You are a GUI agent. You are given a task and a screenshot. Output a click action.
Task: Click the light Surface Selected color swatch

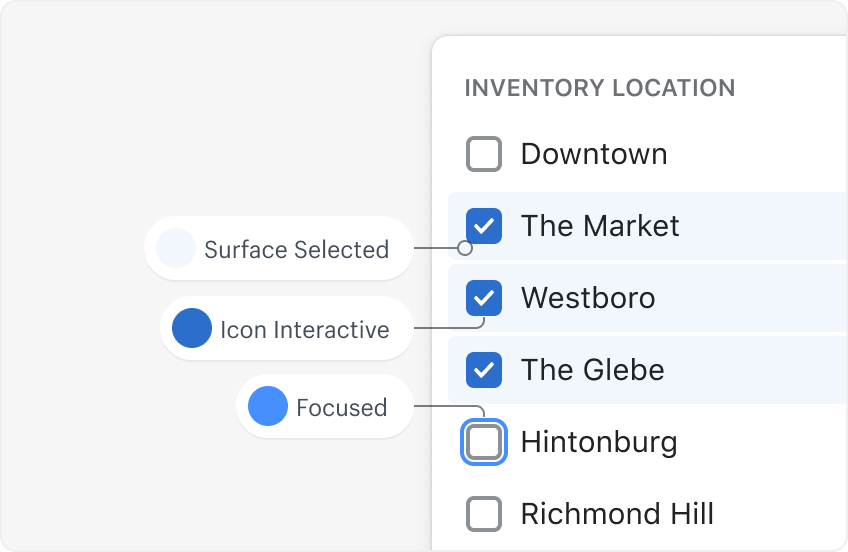[x=176, y=248]
